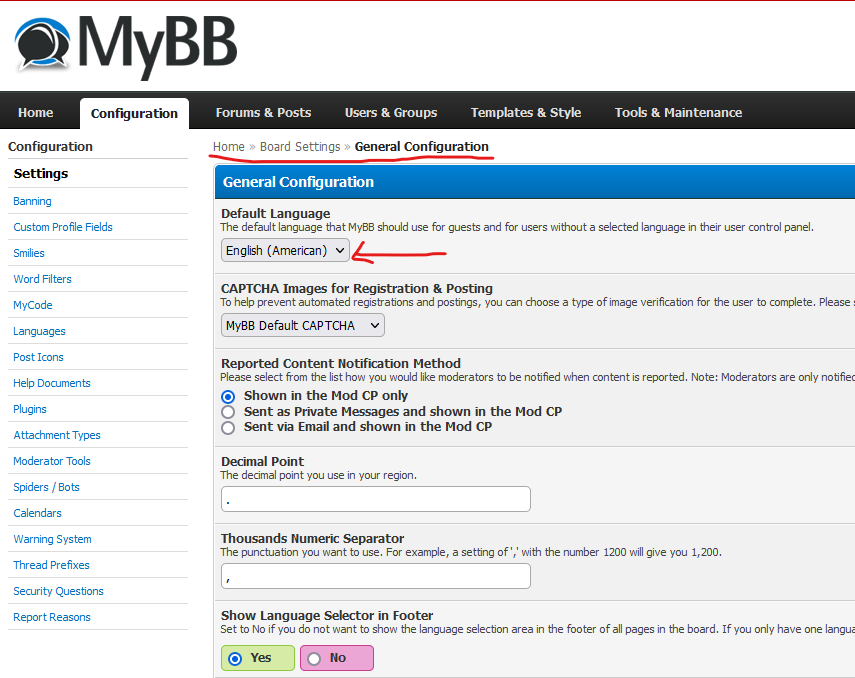Open the Banning sidebar link
The height and width of the screenshot is (678, 855).
pyautogui.click(x=32, y=201)
